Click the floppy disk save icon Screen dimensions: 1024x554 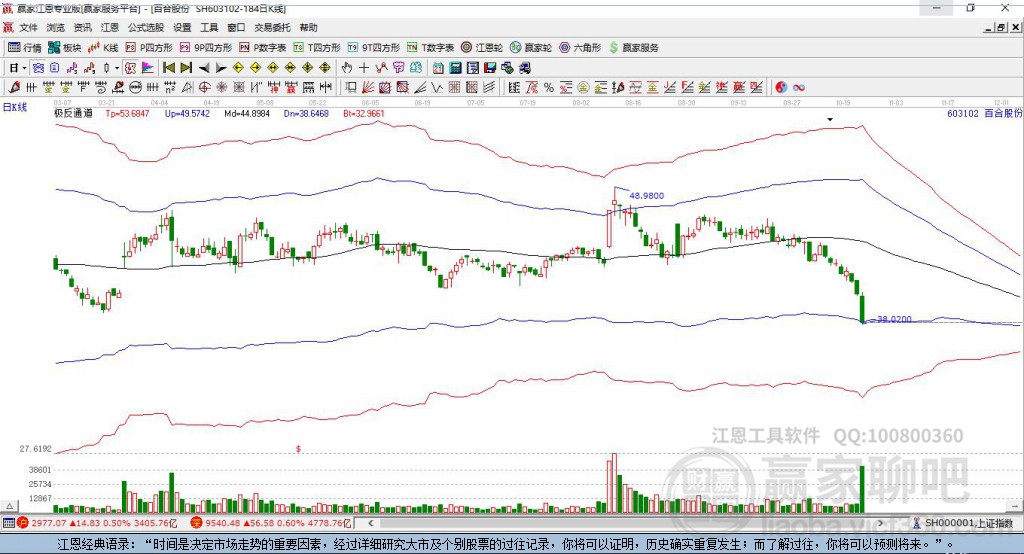point(490,68)
